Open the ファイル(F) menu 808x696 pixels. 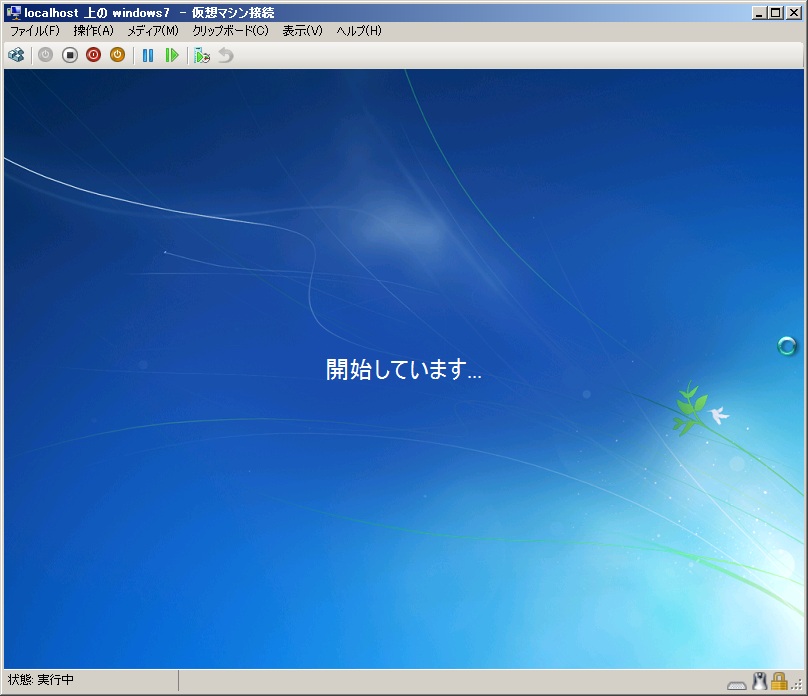[x=35, y=31]
